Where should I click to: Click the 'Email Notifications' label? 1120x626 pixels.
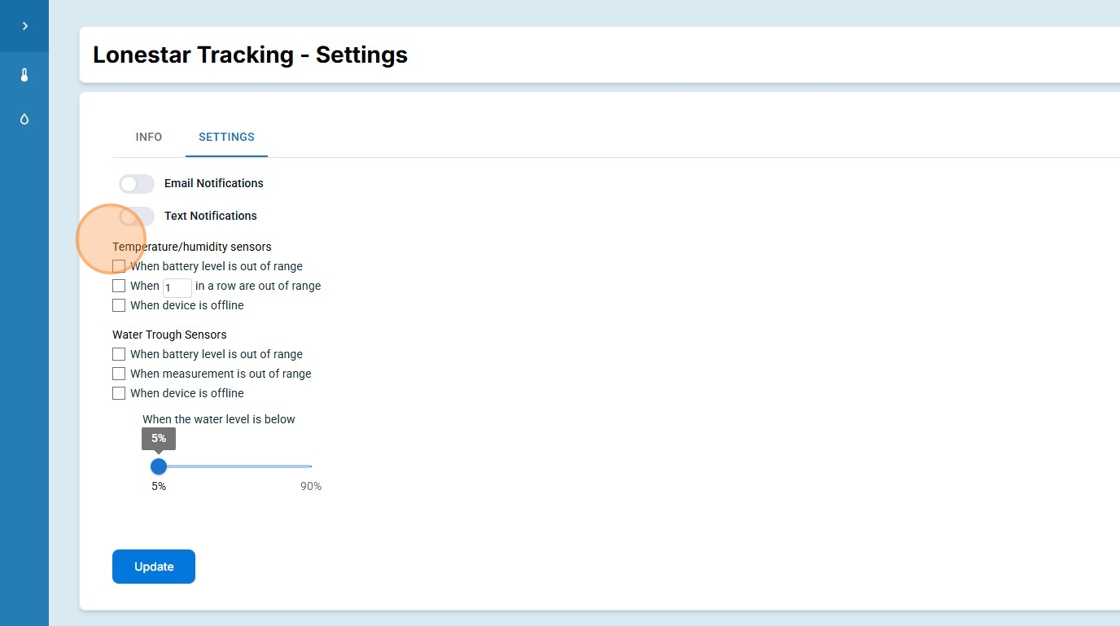tap(214, 184)
